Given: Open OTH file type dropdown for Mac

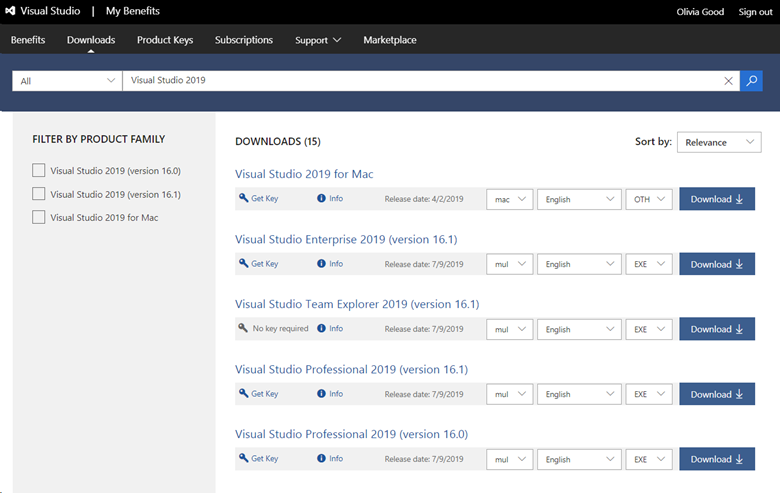Looking at the screenshot, I should point(649,199).
